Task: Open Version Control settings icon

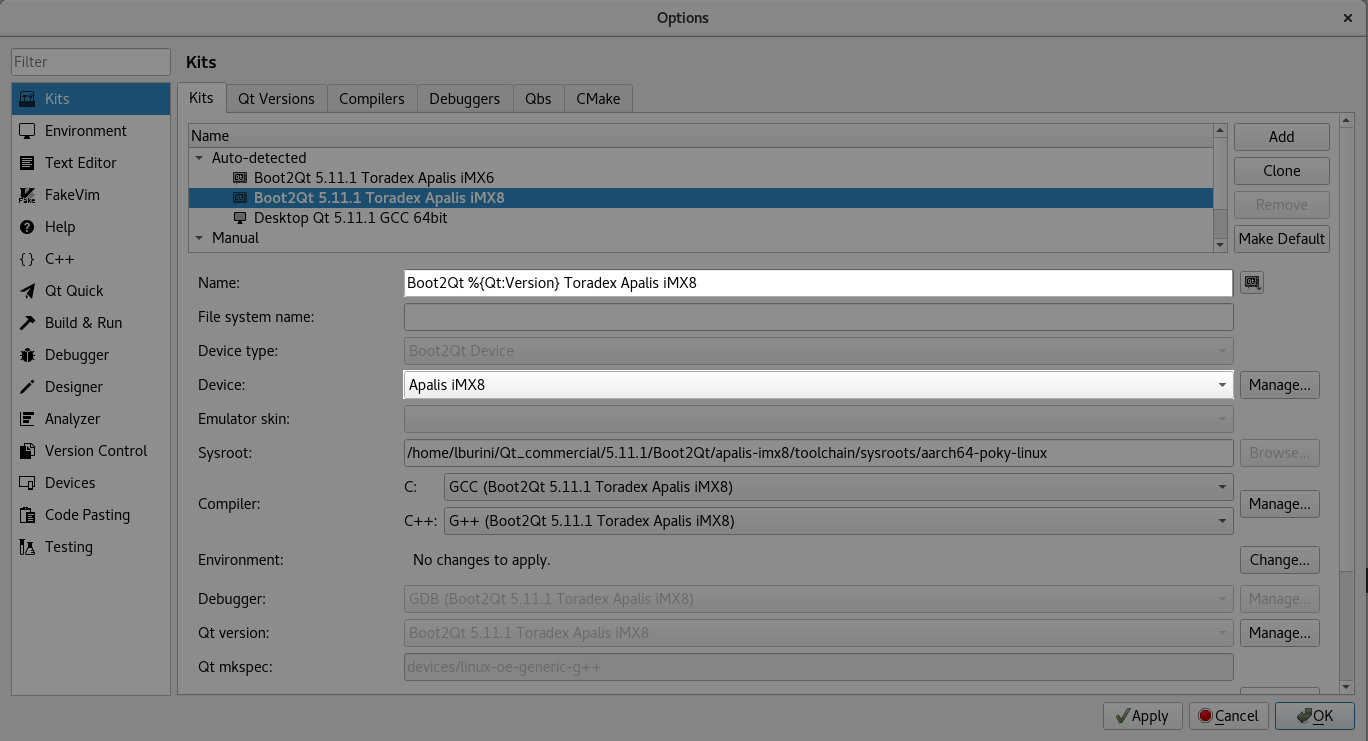Action: pos(27,451)
